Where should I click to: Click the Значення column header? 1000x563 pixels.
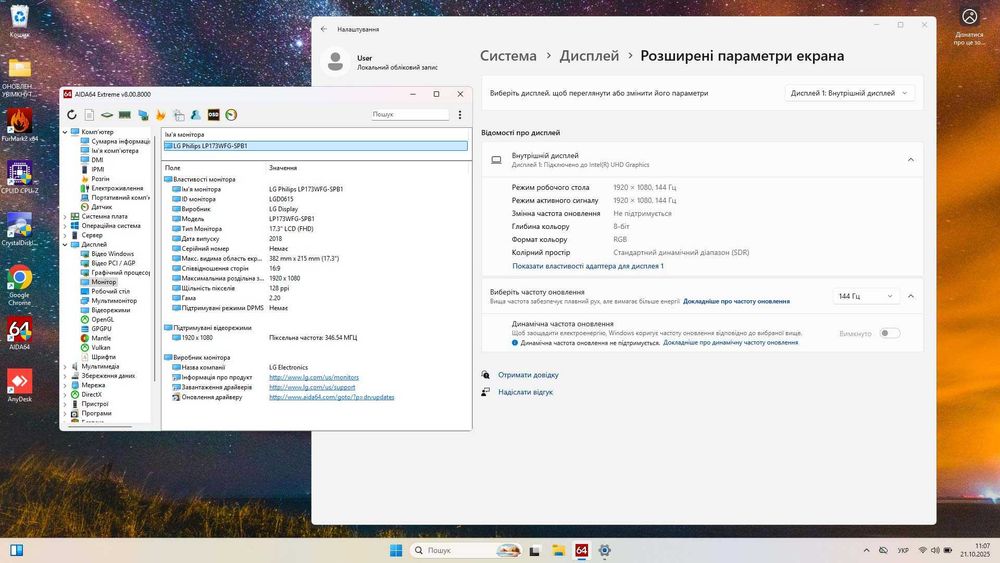[283, 168]
